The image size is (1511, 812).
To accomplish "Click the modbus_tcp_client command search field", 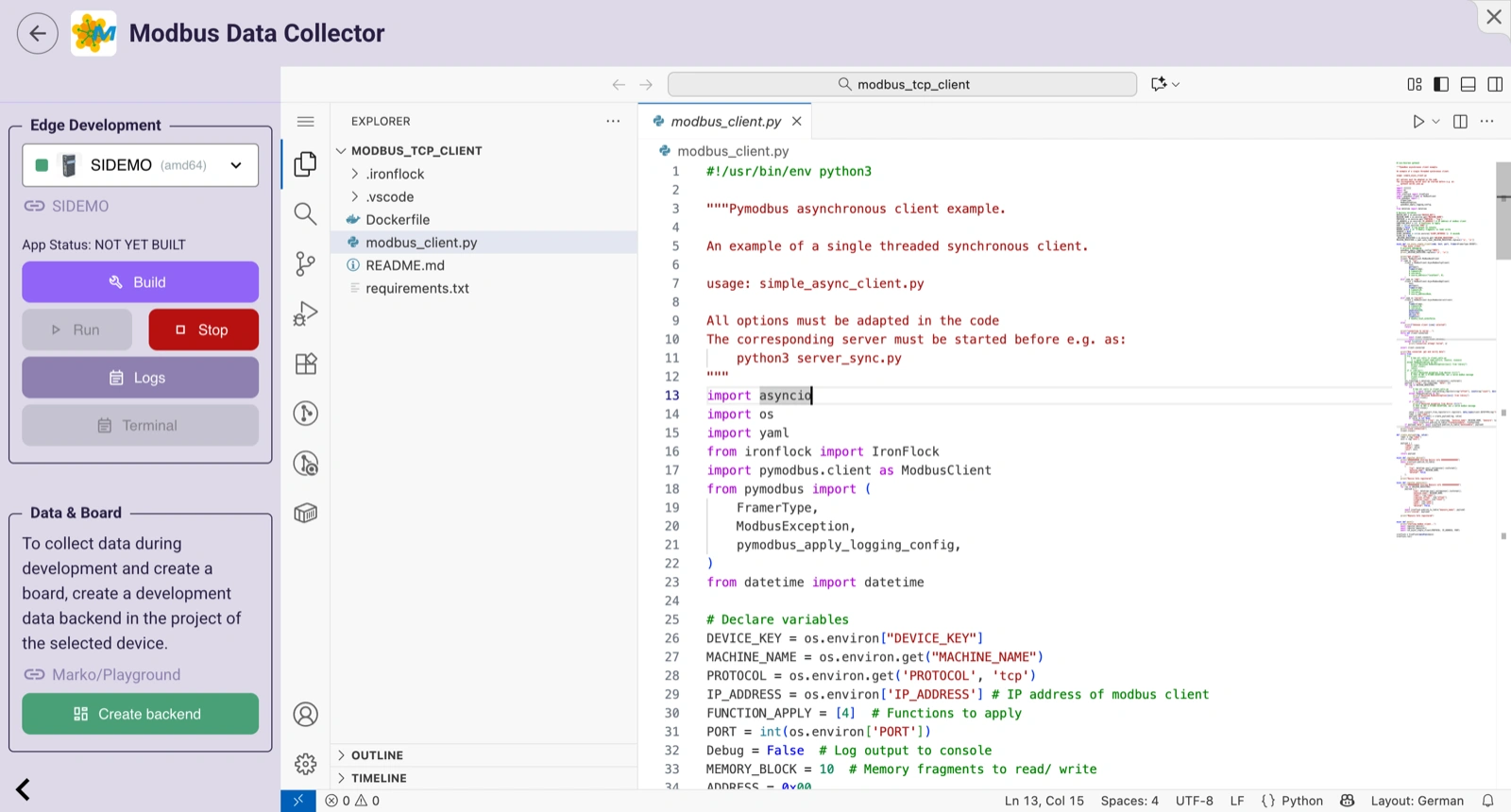I will [902, 84].
